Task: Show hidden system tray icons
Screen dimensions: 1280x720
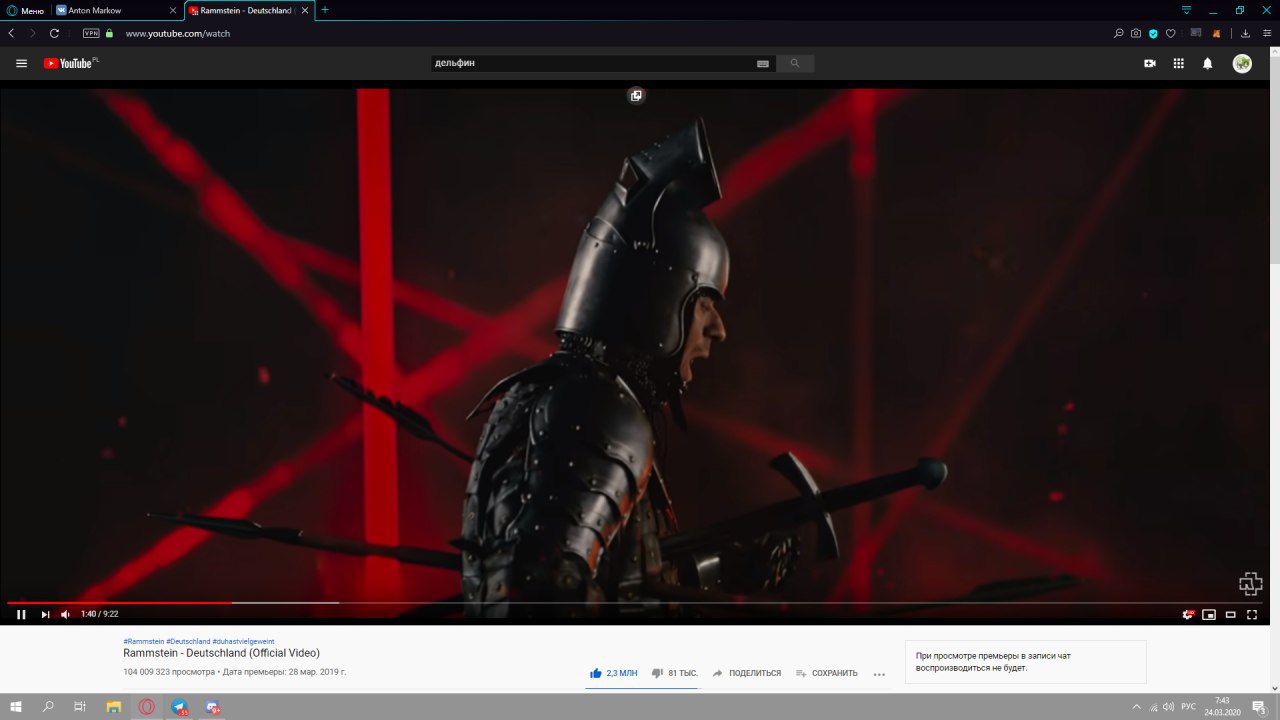Action: 1136,706
